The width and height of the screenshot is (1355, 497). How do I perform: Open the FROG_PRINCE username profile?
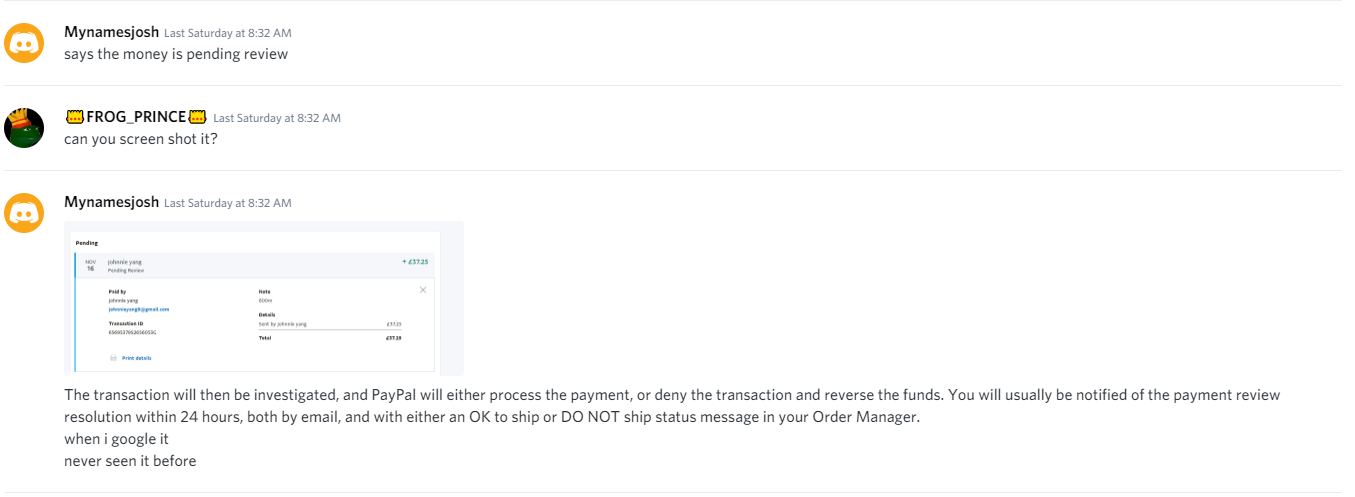(x=136, y=117)
